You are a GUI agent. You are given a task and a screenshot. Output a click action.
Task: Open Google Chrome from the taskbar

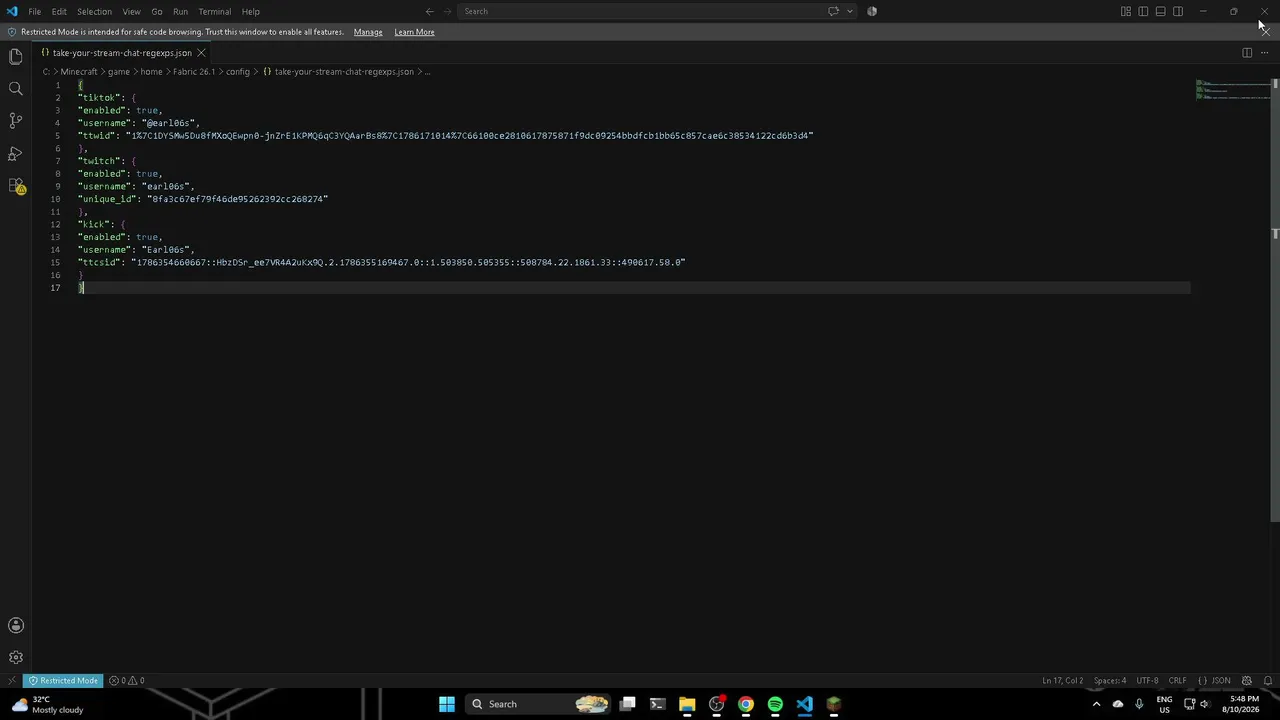(x=746, y=704)
